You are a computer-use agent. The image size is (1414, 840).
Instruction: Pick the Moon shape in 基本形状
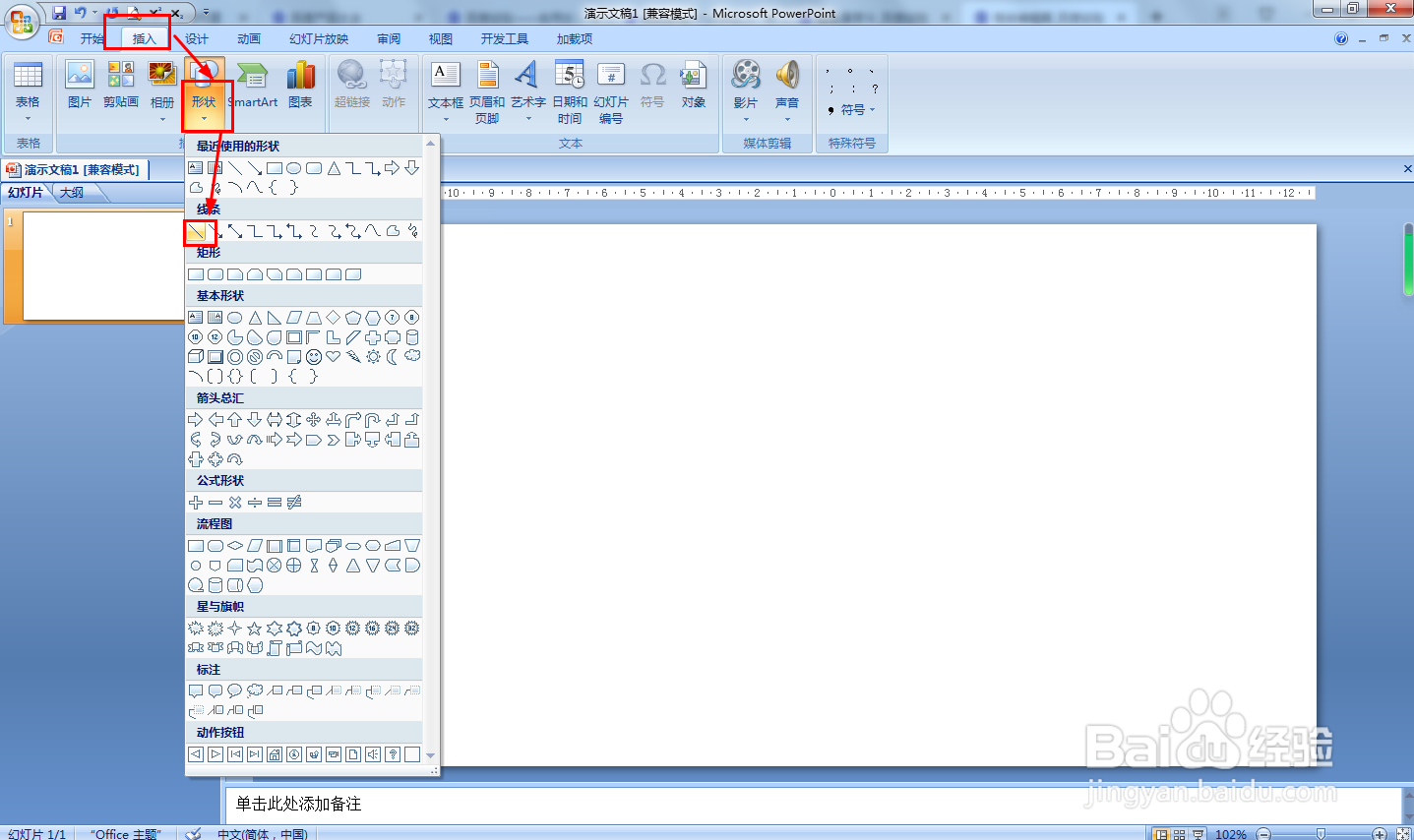click(393, 357)
